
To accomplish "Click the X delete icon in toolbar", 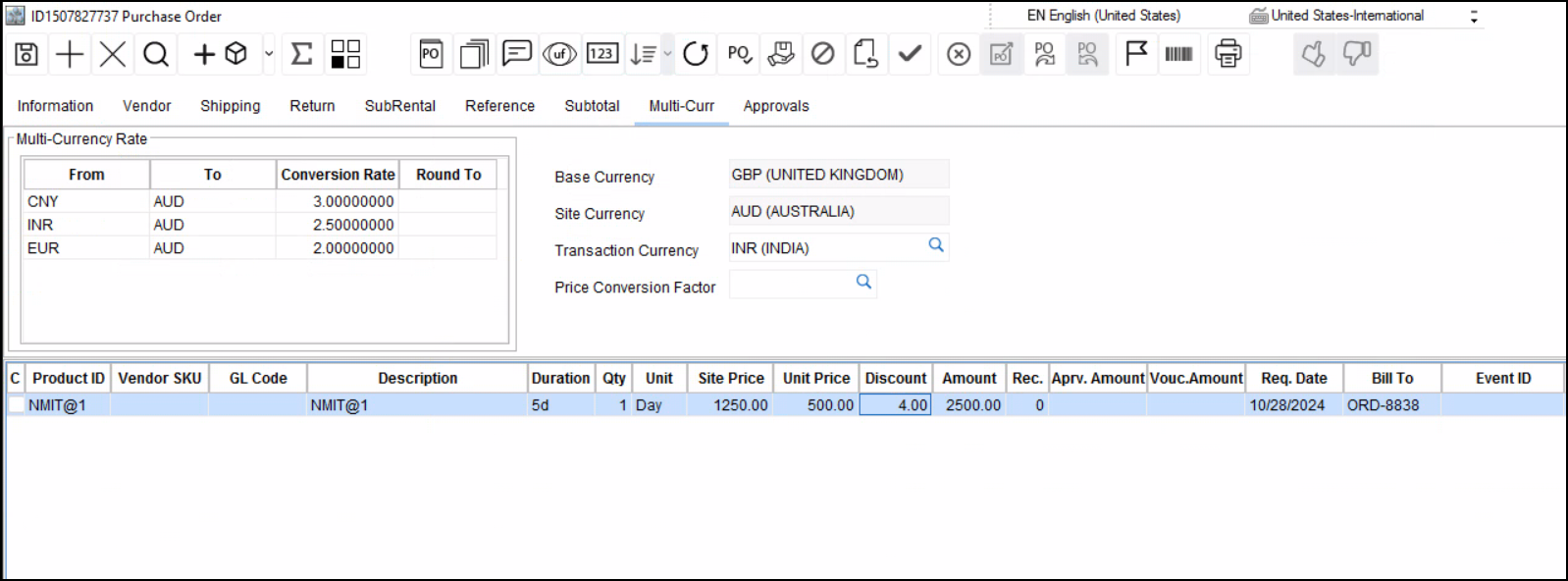I will point(113,54).
